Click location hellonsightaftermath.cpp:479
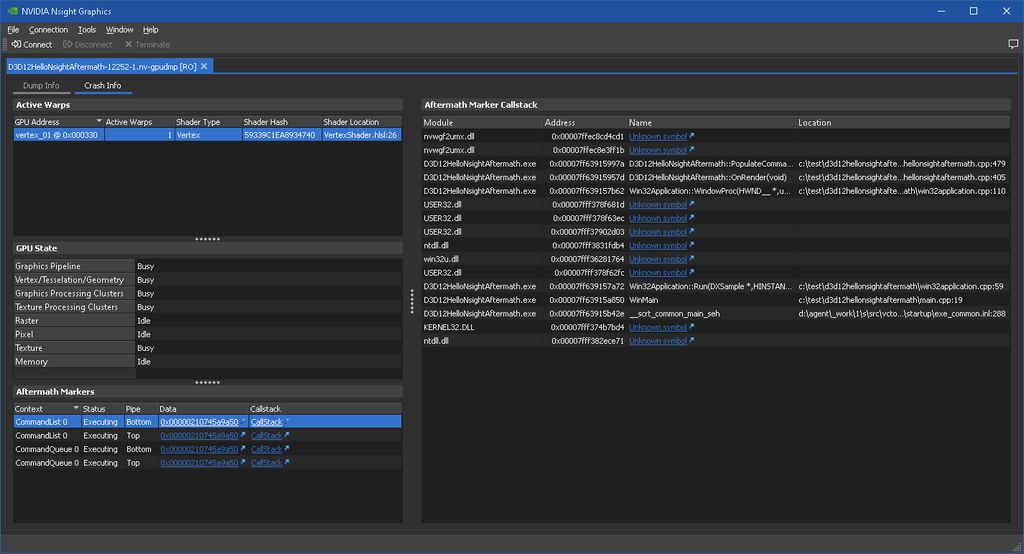The image size is (1024, 554). tap(902, 164)
